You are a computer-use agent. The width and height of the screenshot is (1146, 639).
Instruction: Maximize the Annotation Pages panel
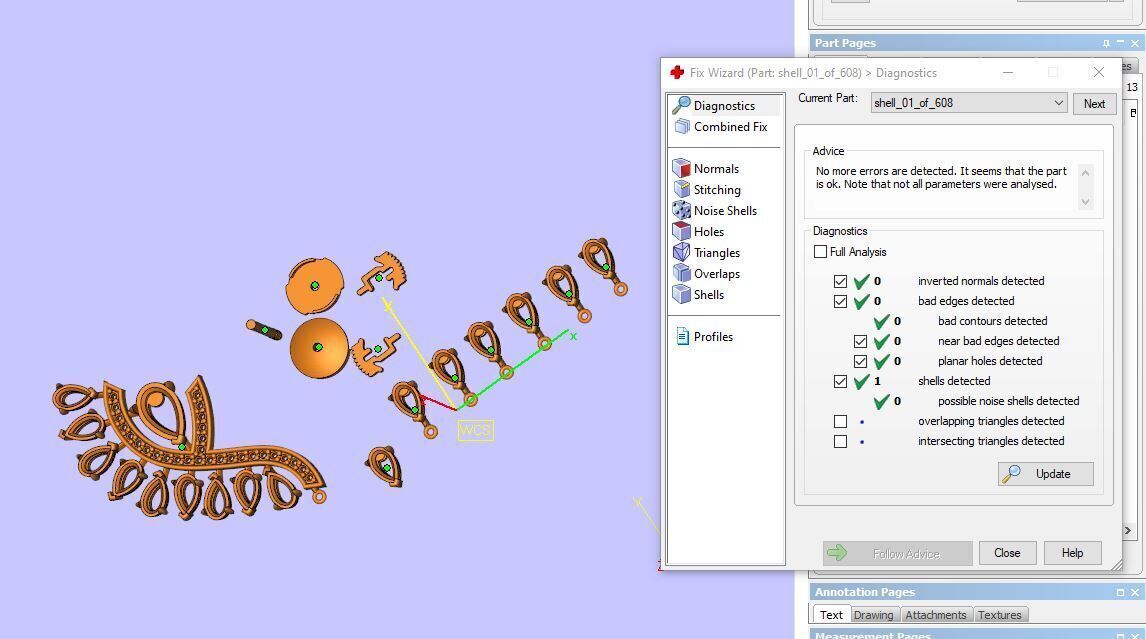pyautogui.click(x=1120, y=593)
